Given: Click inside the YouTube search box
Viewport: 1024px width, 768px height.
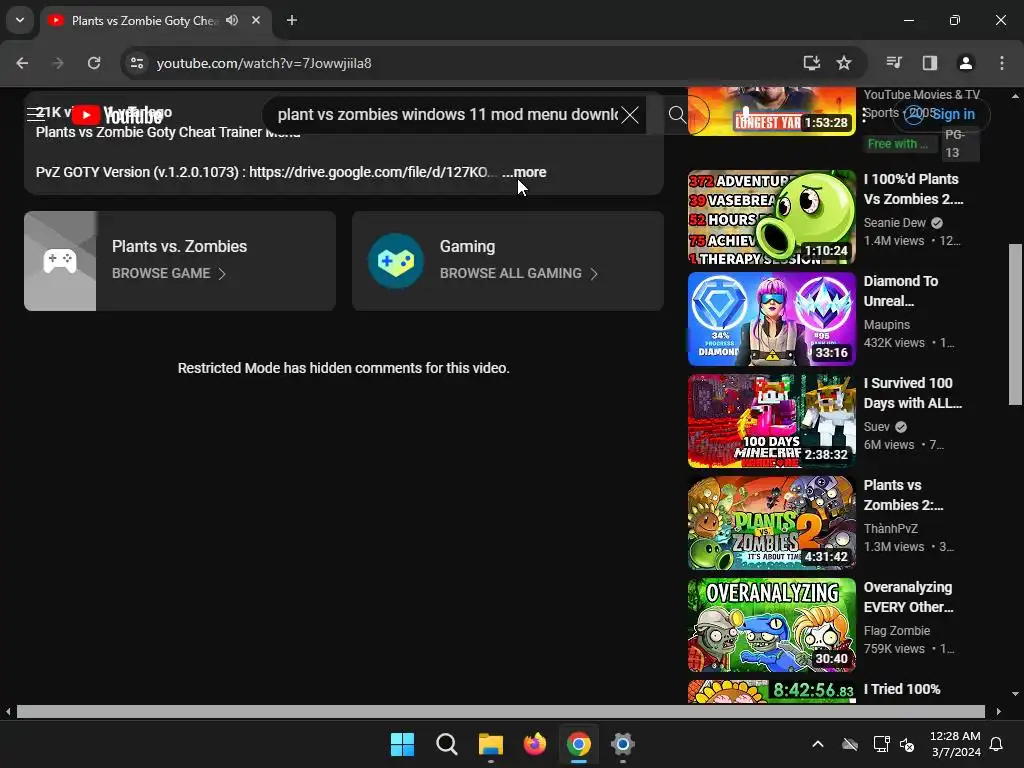Looking at the screenshot, I should pos(447,115).
